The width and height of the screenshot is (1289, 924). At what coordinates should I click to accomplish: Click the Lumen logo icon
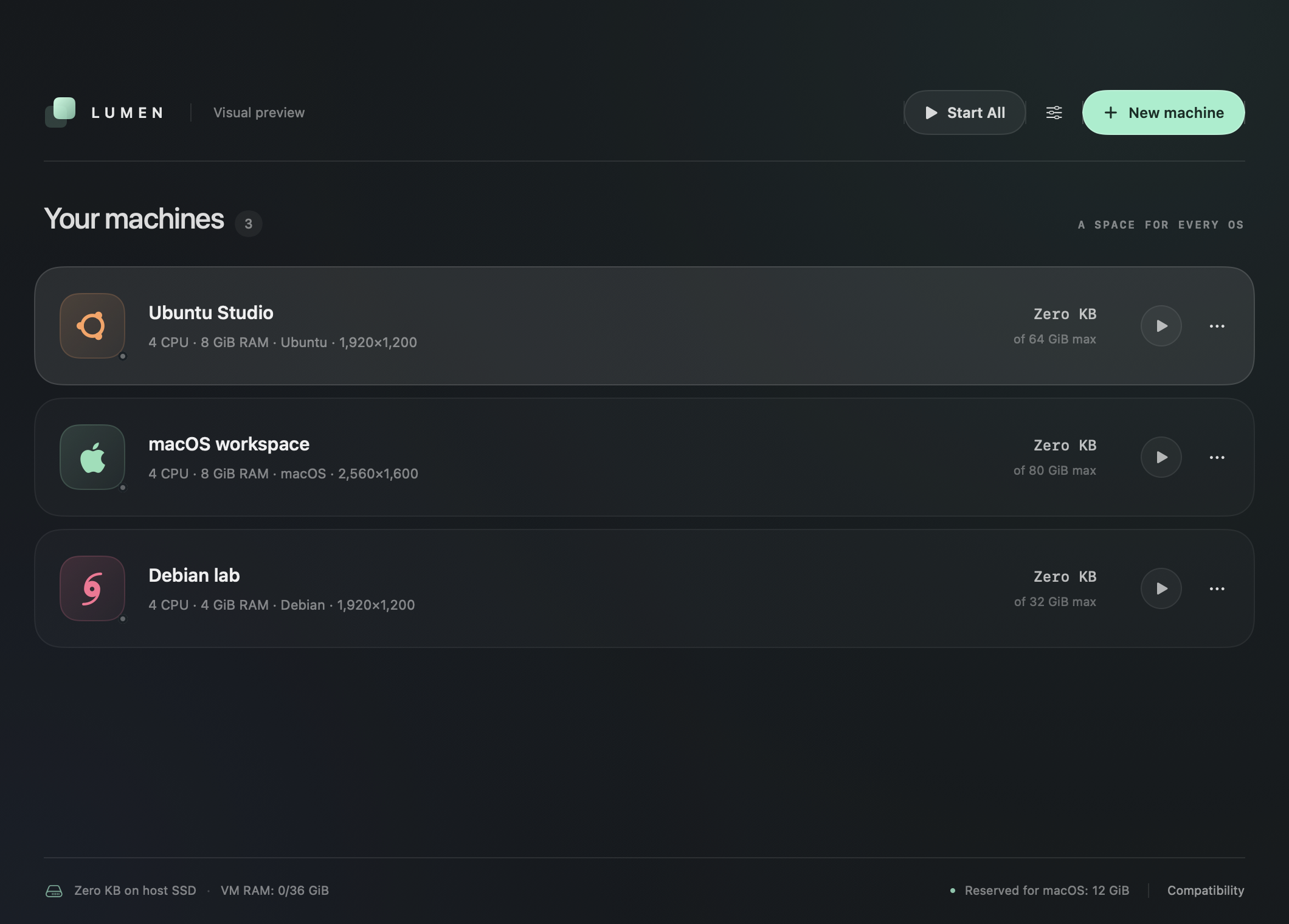(60, 112)
